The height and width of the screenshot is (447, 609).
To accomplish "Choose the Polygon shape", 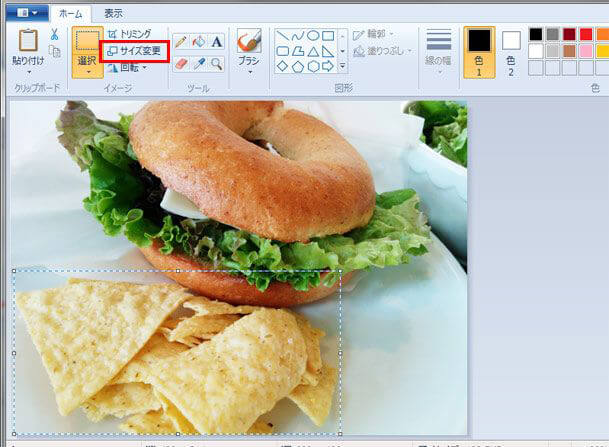I will (298, 51).
